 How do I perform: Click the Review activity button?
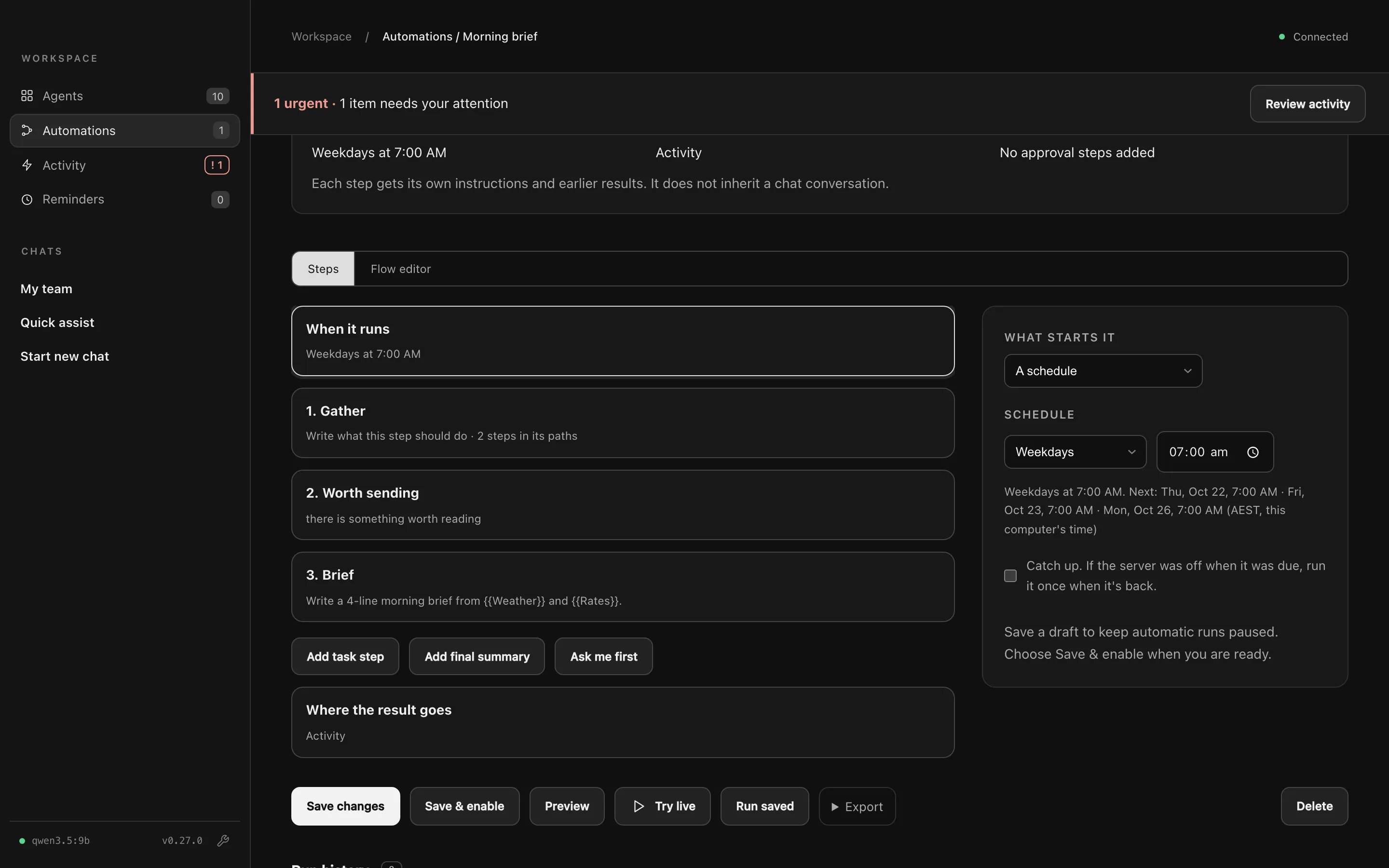coord(1307,104)
